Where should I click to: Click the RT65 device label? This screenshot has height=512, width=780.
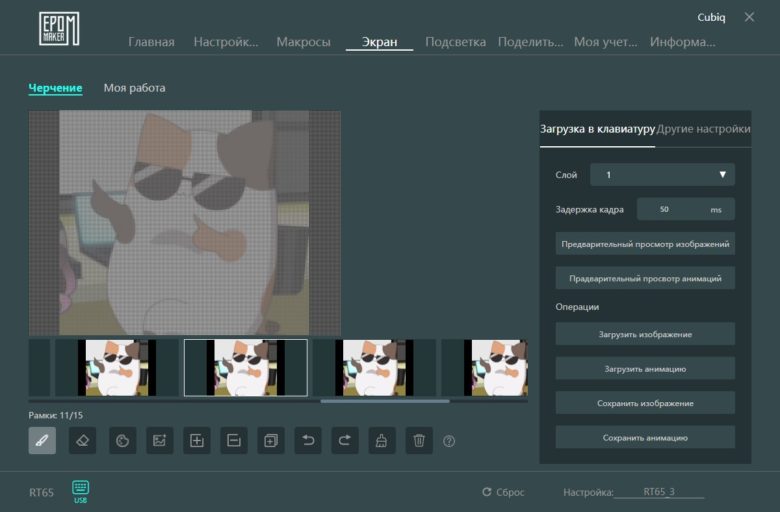click(41, 493)
